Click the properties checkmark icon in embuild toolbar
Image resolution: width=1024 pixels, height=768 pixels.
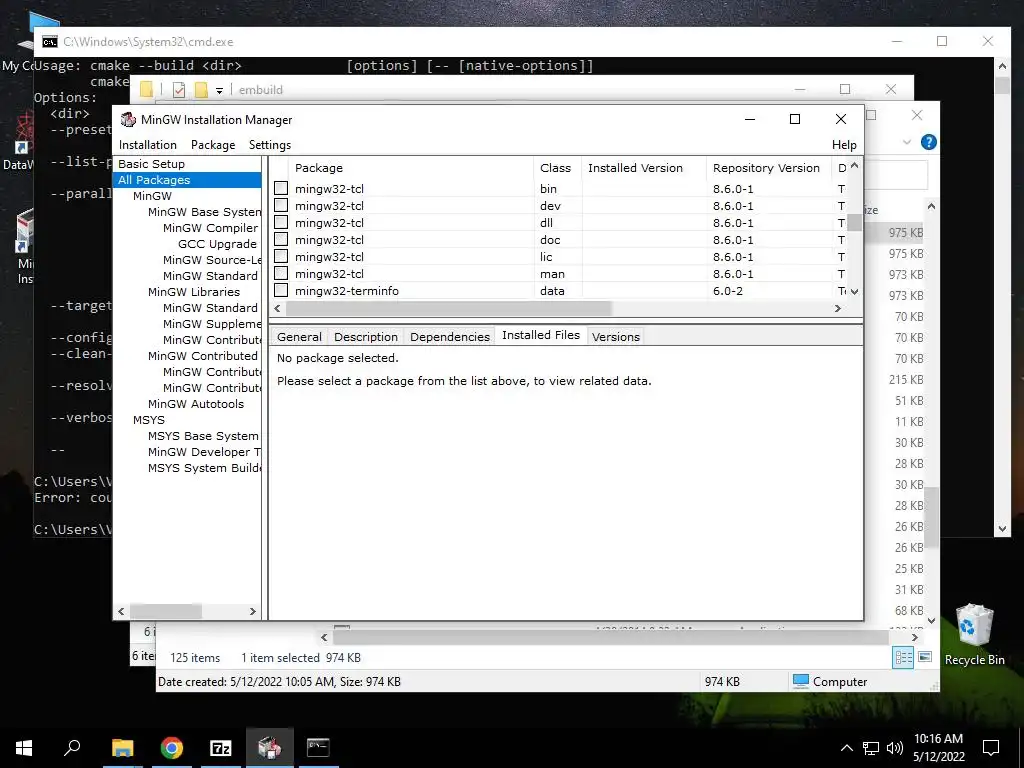coord(179,90)
